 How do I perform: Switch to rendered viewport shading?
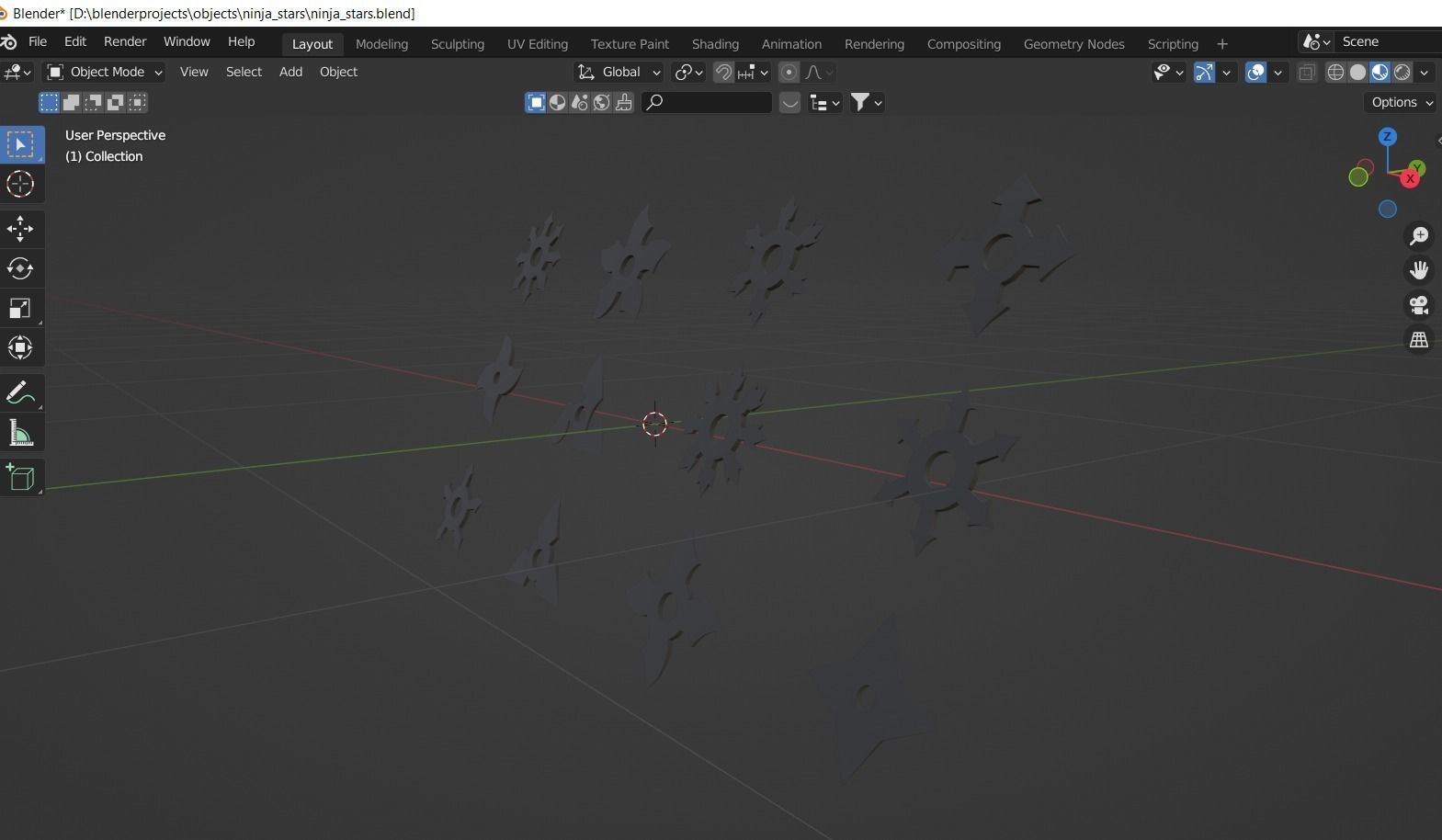[x=1402, y=72]
